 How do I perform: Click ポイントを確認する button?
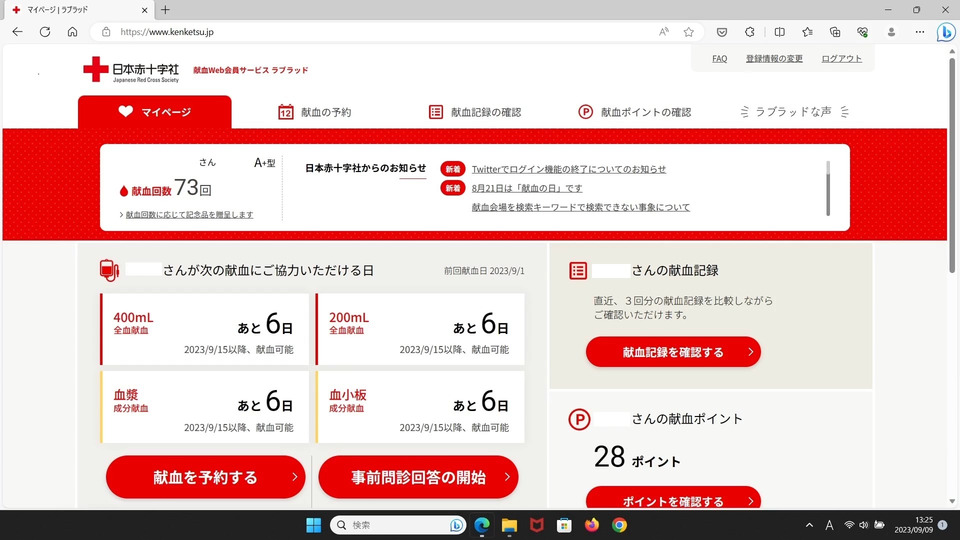click(x=673, y=498)
